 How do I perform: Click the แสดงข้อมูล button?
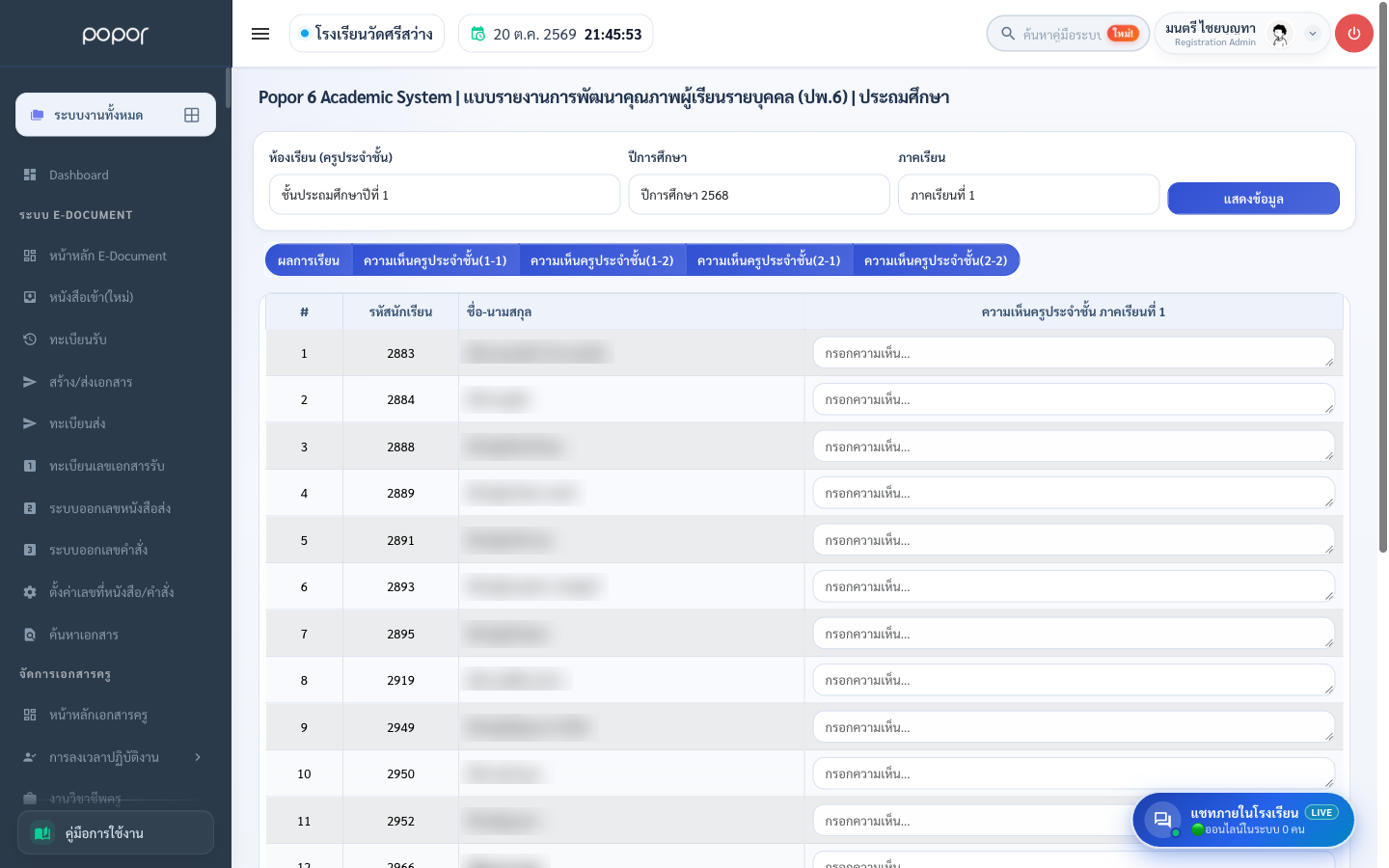(1253, 199)
